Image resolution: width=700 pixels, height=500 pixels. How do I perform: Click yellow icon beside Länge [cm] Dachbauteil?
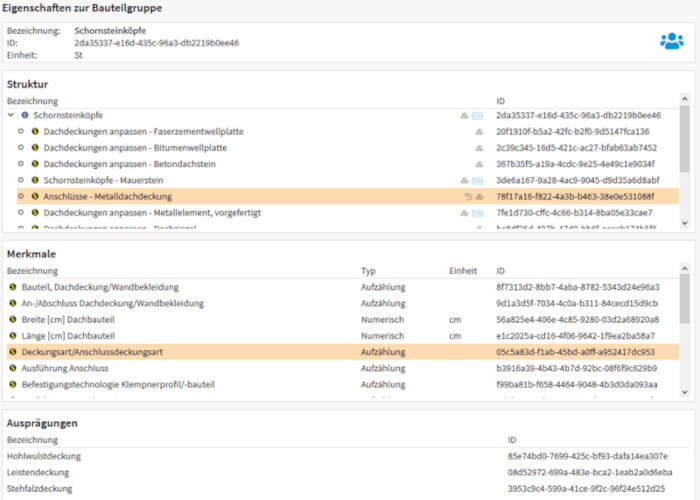click(13, 335)
